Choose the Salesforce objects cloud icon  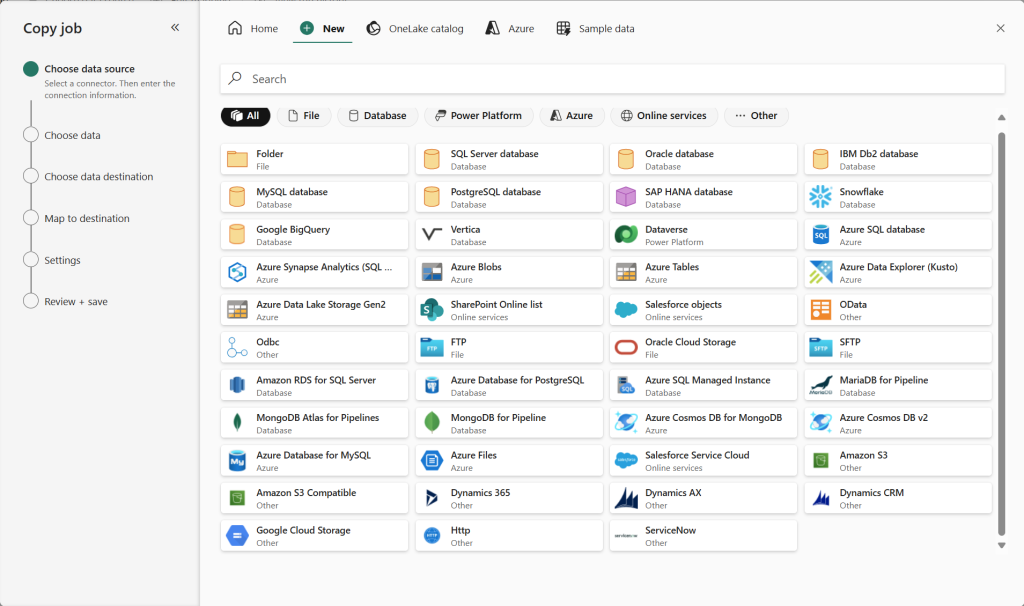click(626, 310)
